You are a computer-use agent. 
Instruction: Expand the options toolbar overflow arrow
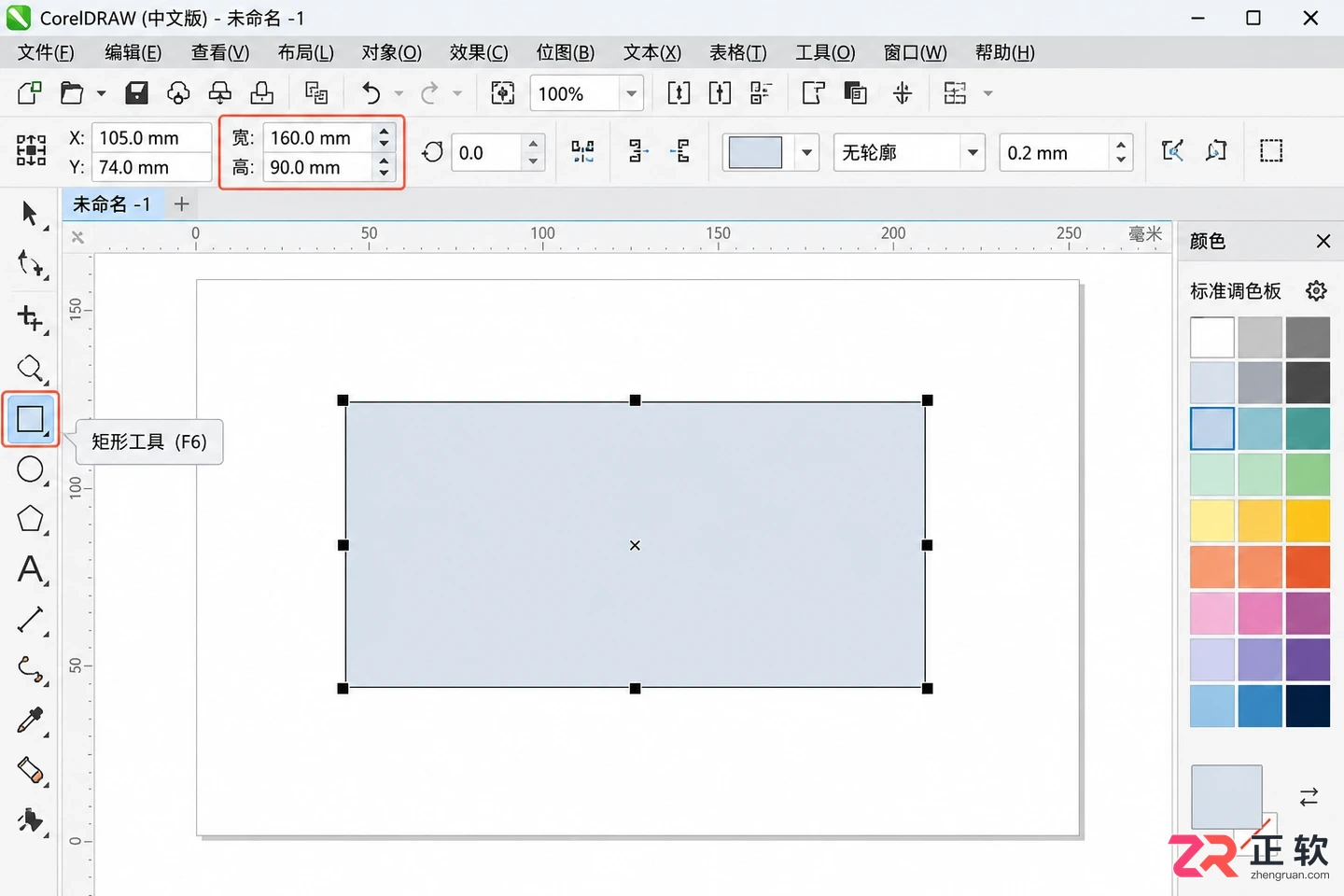pos(988,93)
